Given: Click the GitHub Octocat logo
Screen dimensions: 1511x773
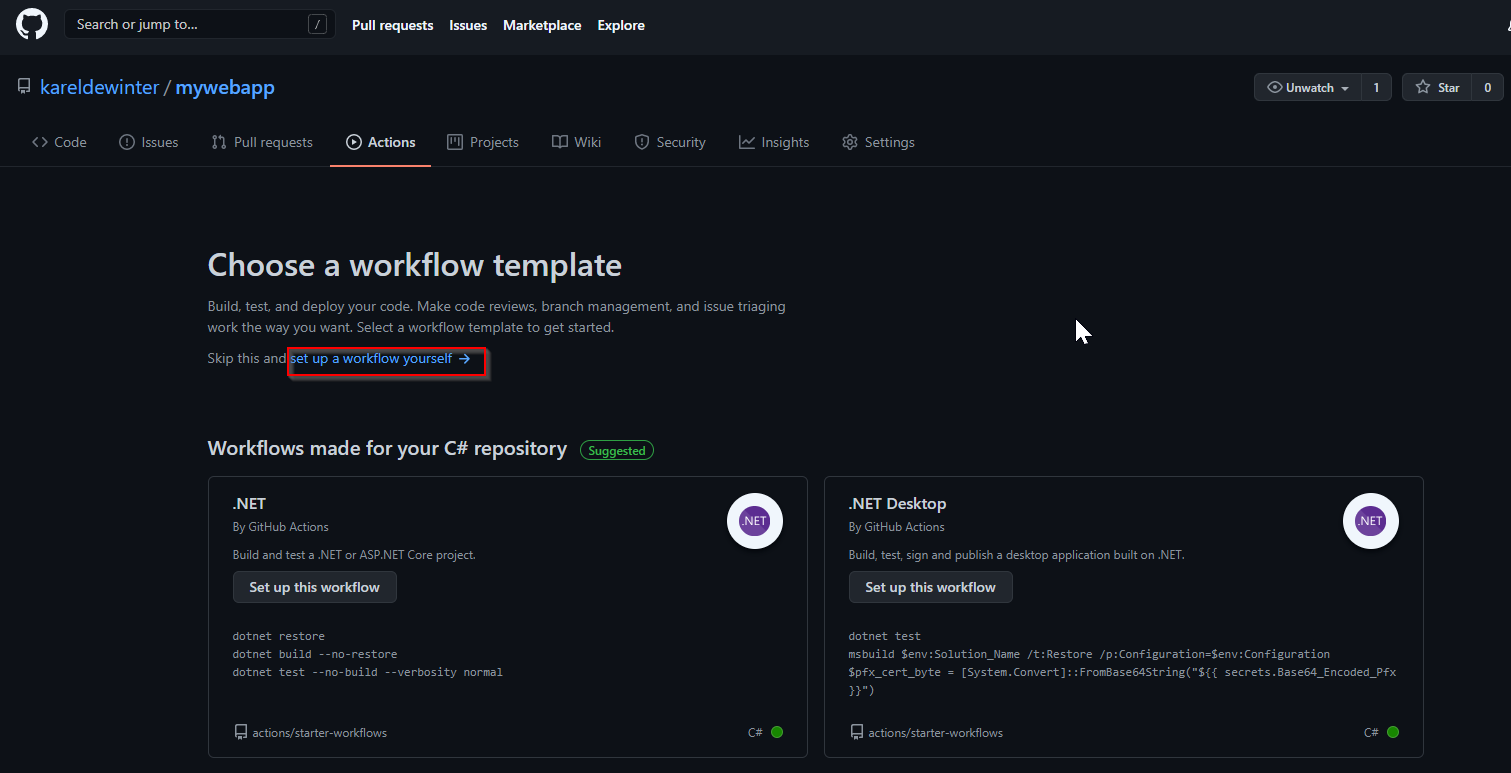Looking at the screenshot, I should 32,24.
